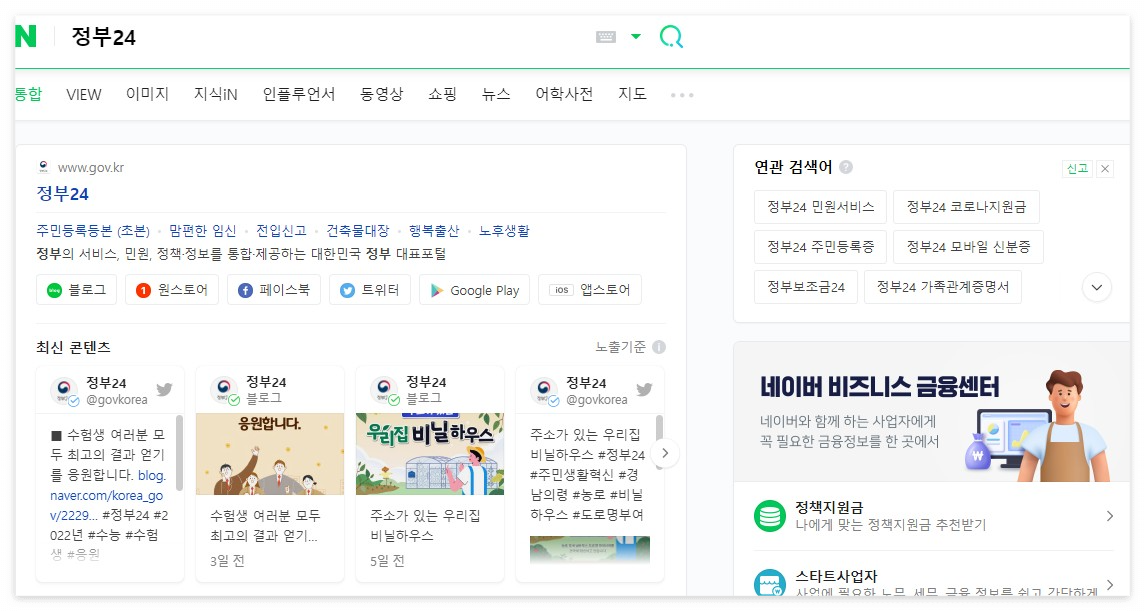
Task: Close the 연관 검색어 panel with the X
Action: (x=1104, y=169)
